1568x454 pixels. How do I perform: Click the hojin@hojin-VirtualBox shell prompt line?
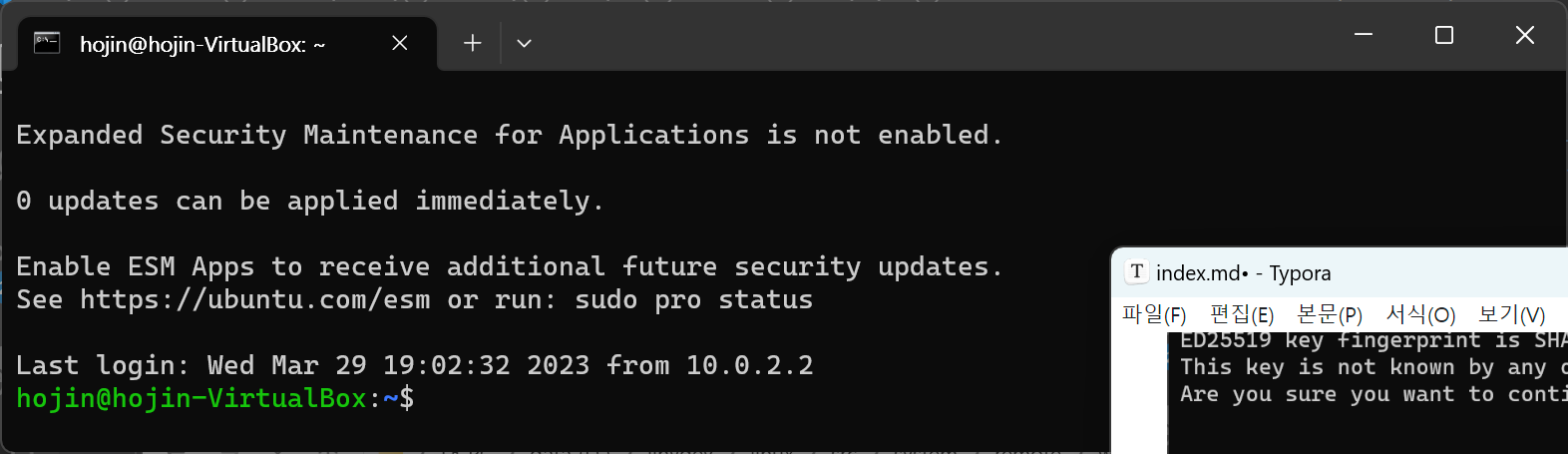pos(214,398)
